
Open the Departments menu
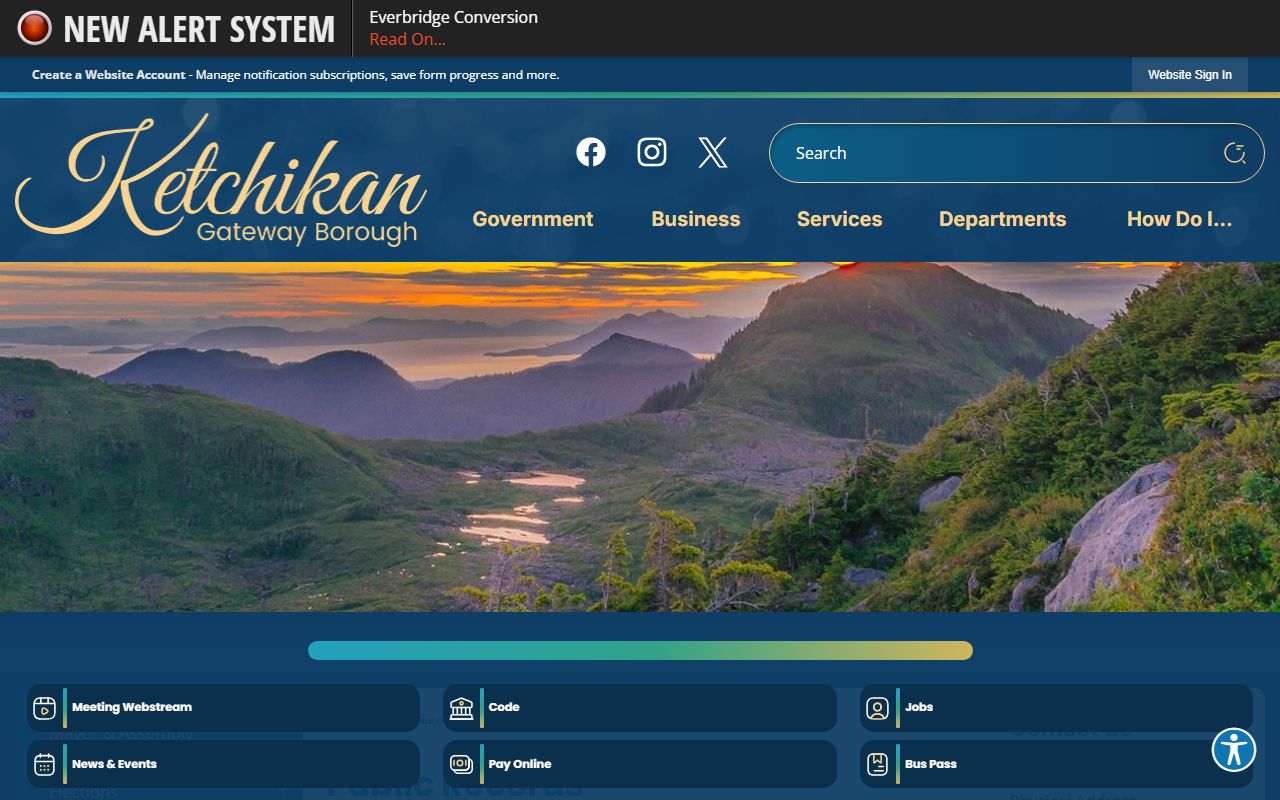1003,219
